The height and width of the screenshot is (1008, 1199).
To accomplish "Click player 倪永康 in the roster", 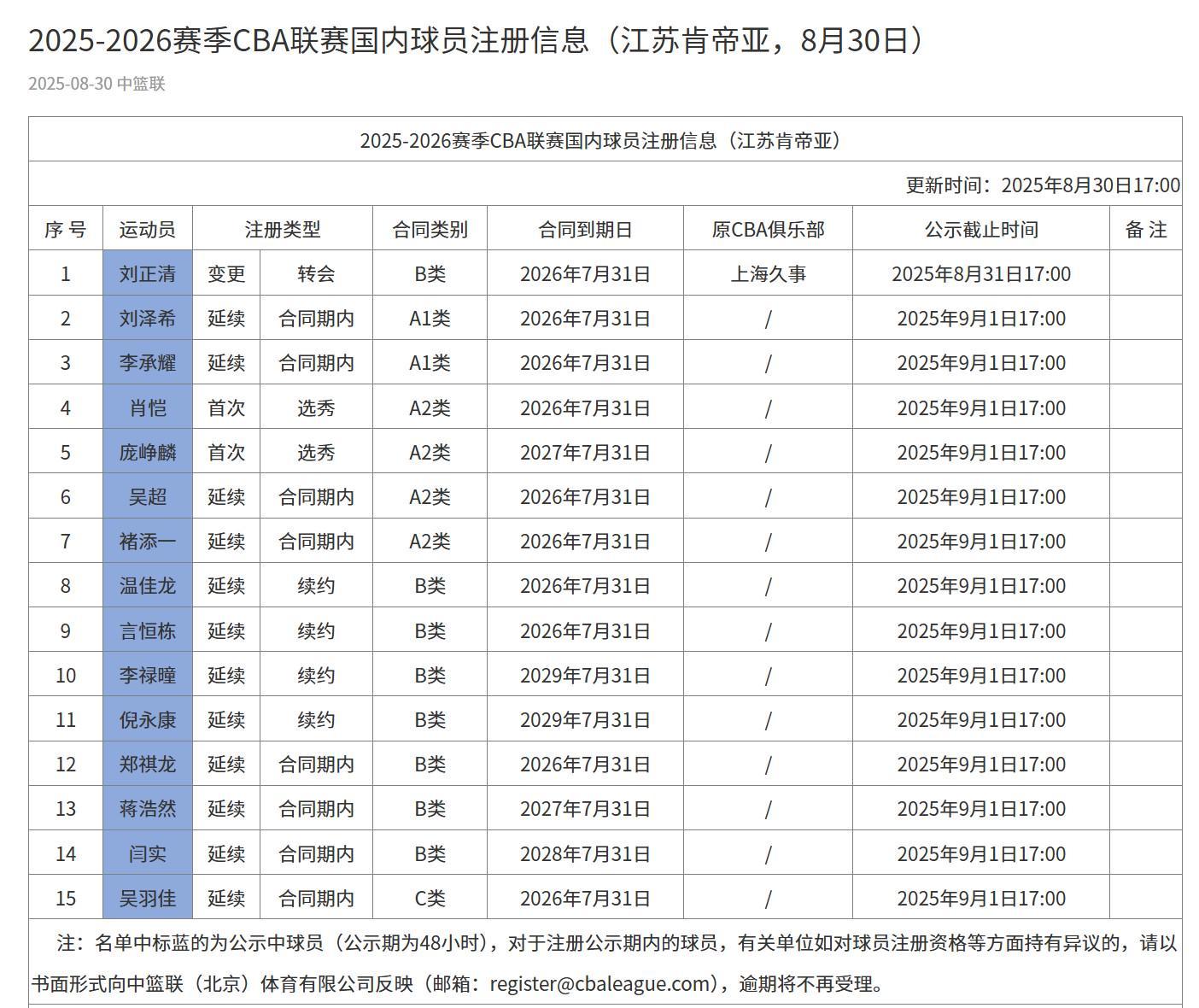I will (147, 719).
